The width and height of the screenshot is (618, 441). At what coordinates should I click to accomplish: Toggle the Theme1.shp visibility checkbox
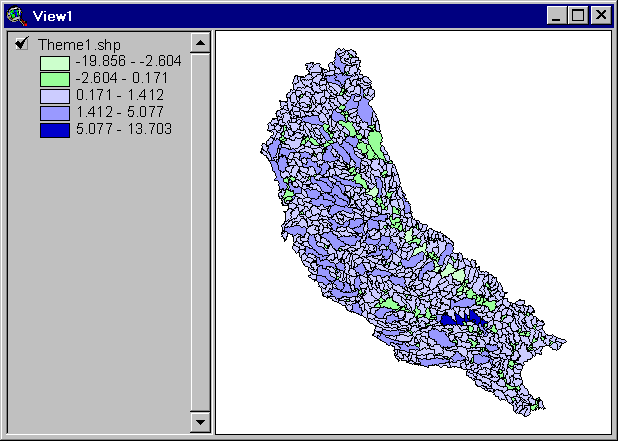[21, 45]
